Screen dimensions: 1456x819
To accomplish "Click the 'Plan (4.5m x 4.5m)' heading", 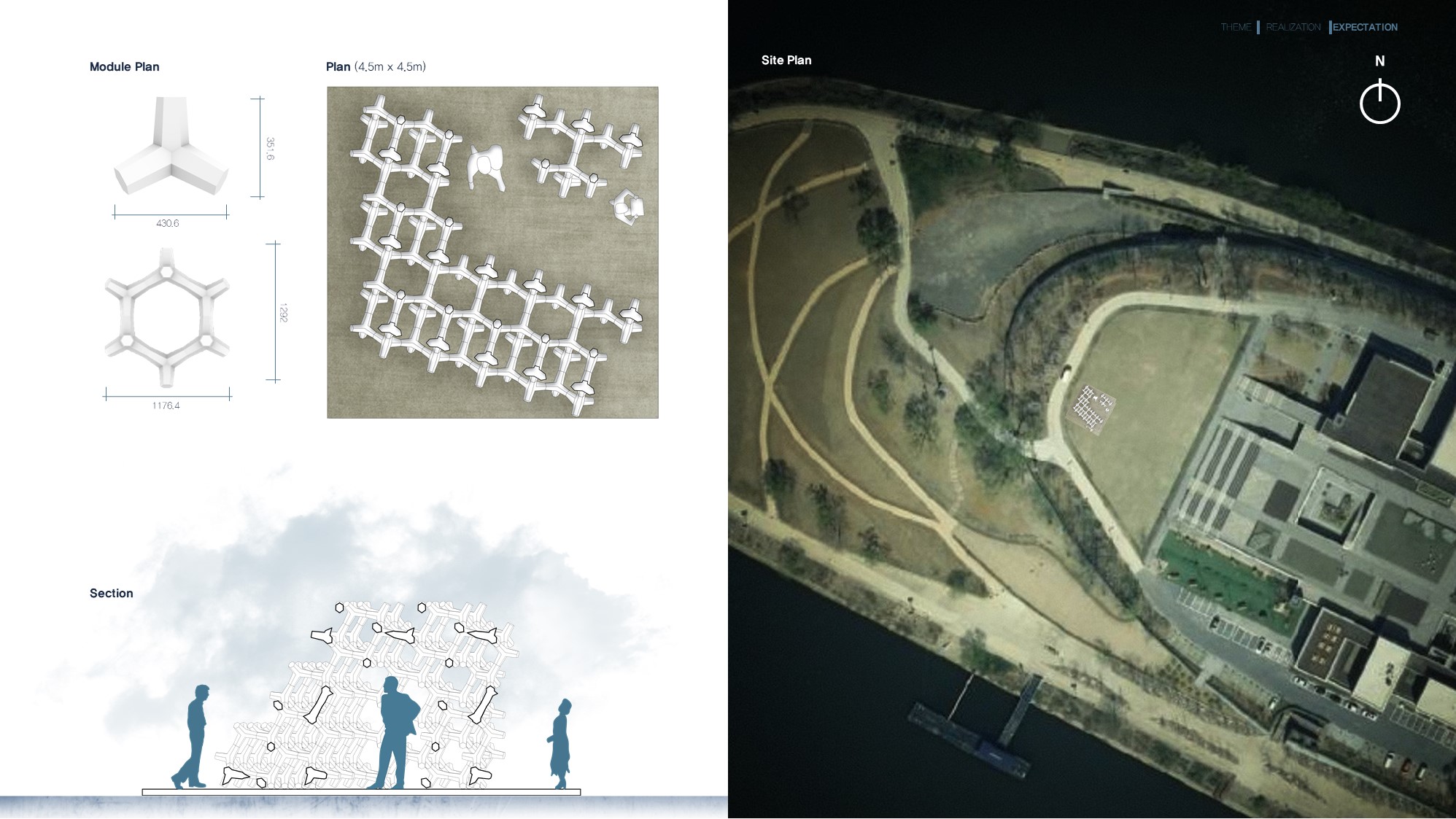I will 376,67.
